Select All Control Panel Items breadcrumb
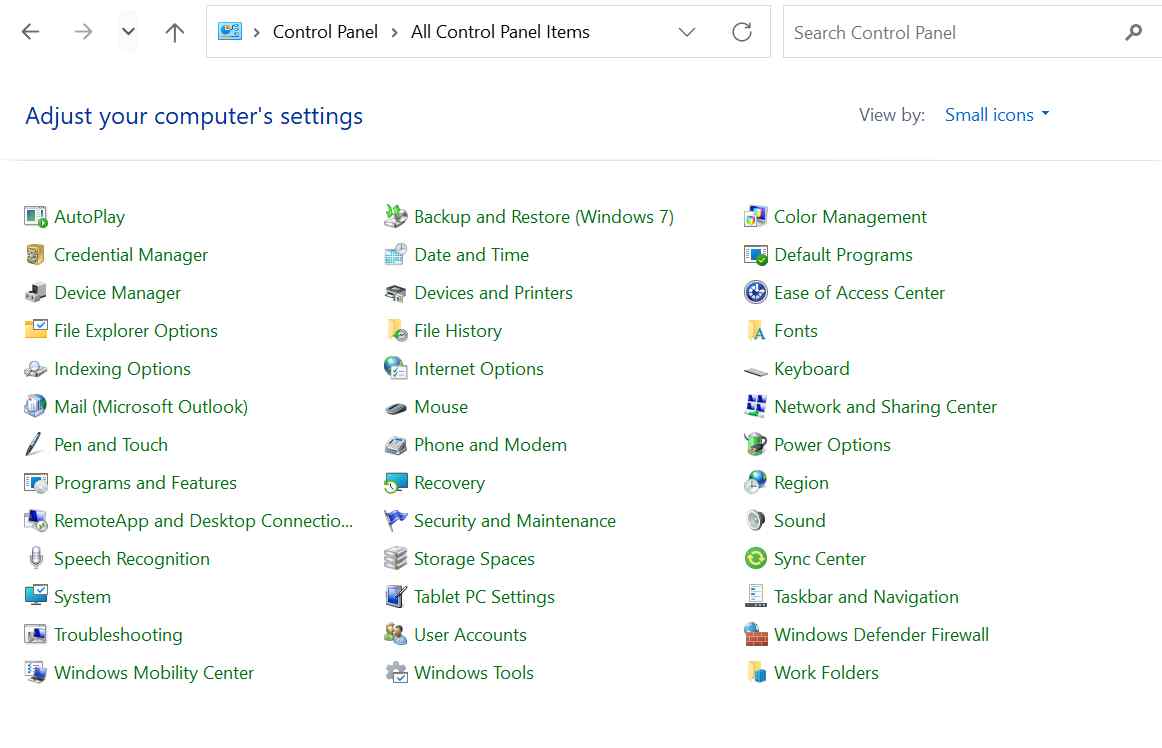The width and height of the screenshot is (1162, 748). tap(500, 32)
